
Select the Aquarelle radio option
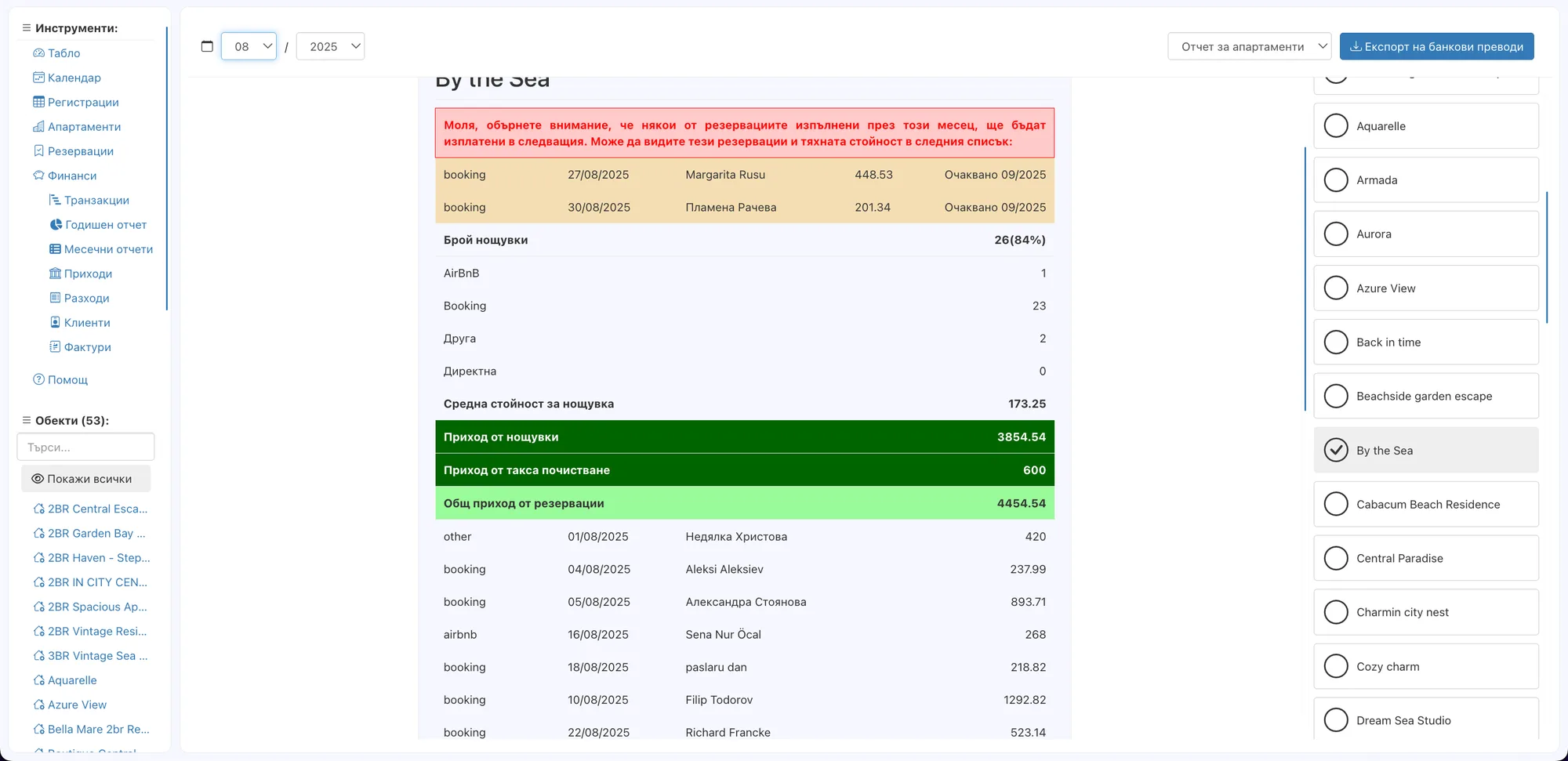[x=1336, y=125]
